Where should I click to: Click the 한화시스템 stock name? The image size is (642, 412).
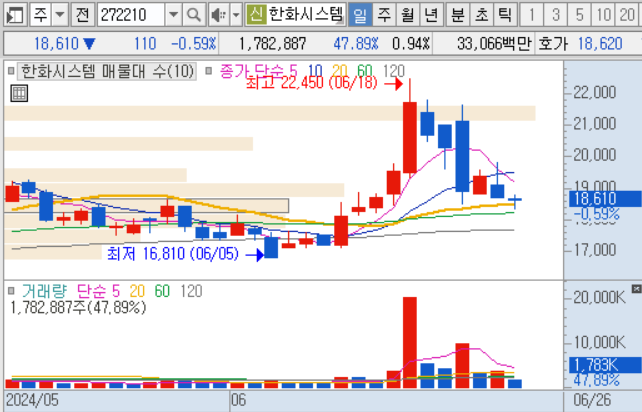pyautogui.click(x=305, y=15)
